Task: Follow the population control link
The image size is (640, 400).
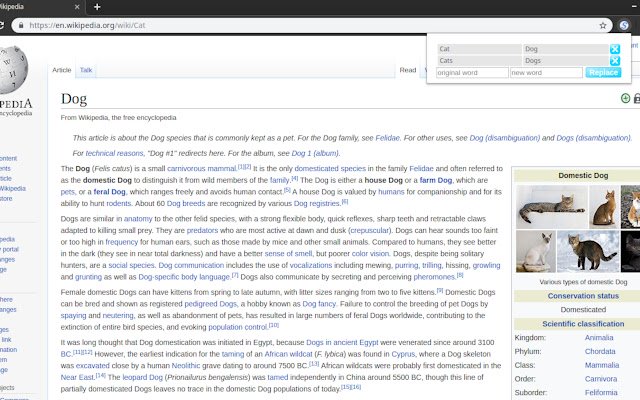Action: pyautogui.click(x=238, y=327)
